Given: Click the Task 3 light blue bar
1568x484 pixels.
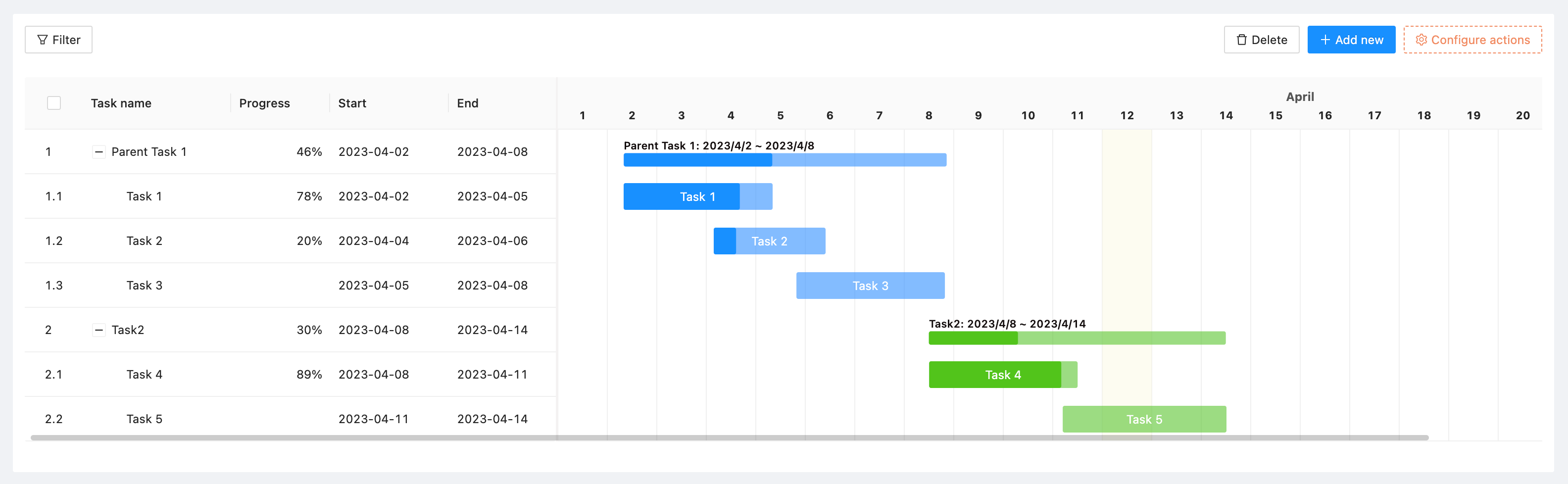Looking at the screenshot, I should coord(870,286).
